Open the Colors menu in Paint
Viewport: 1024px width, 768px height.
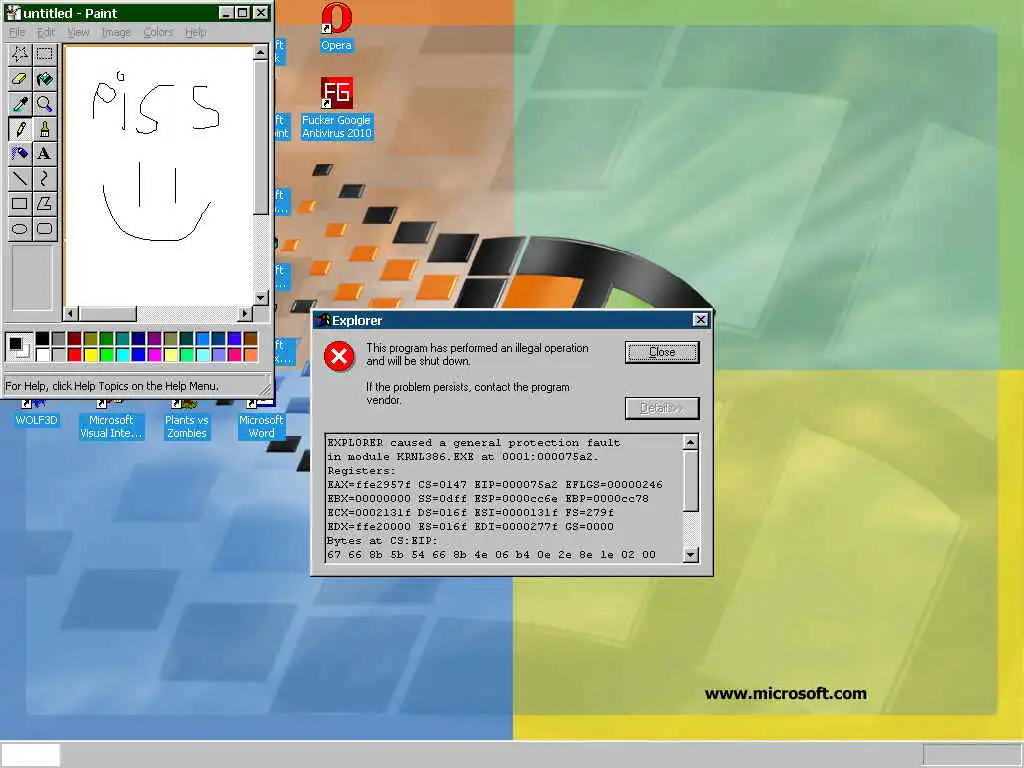pyautogui.click(x=158, y=32)
